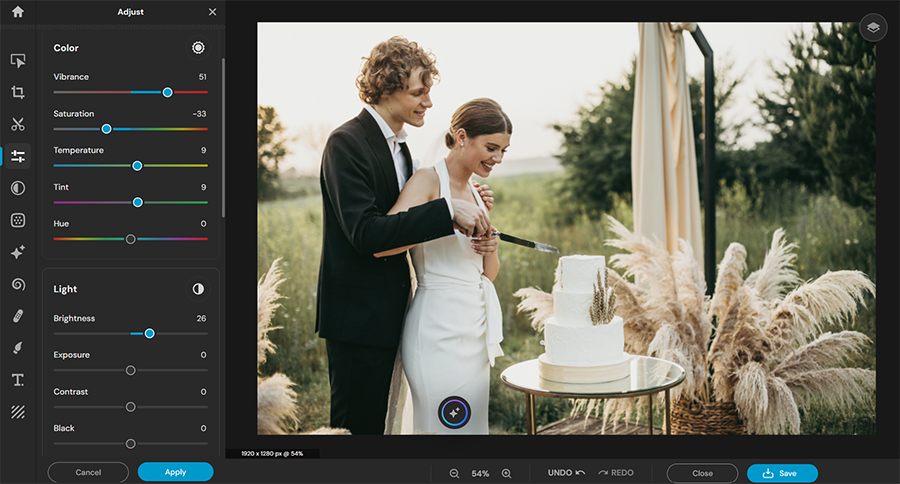Viewport: 900px width, 484px height.
Task: Click the Hue slider handle
Action: tap(130, 239)
